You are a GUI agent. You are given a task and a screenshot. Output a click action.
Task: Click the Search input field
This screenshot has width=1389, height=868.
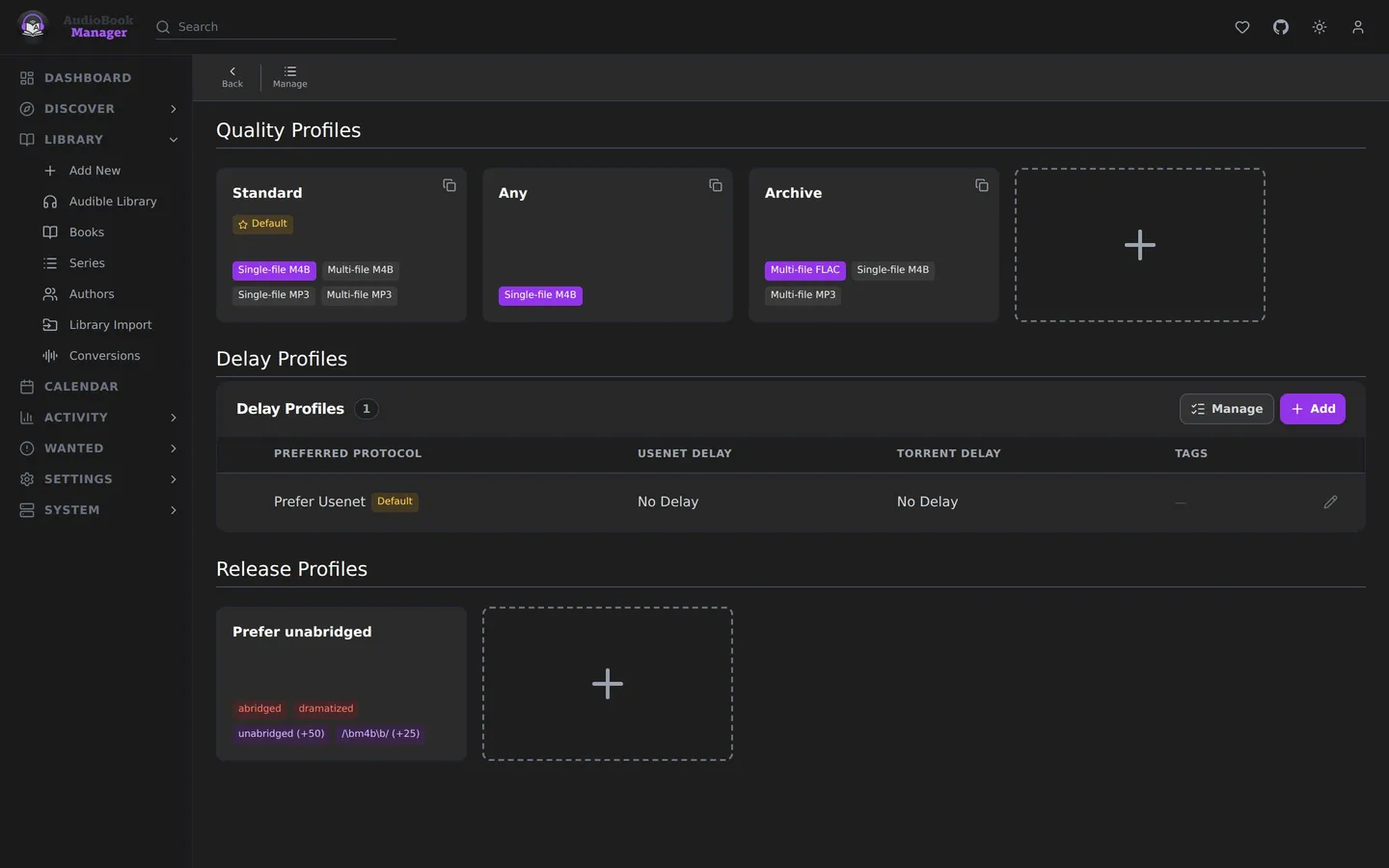click(x=276, y=27)
